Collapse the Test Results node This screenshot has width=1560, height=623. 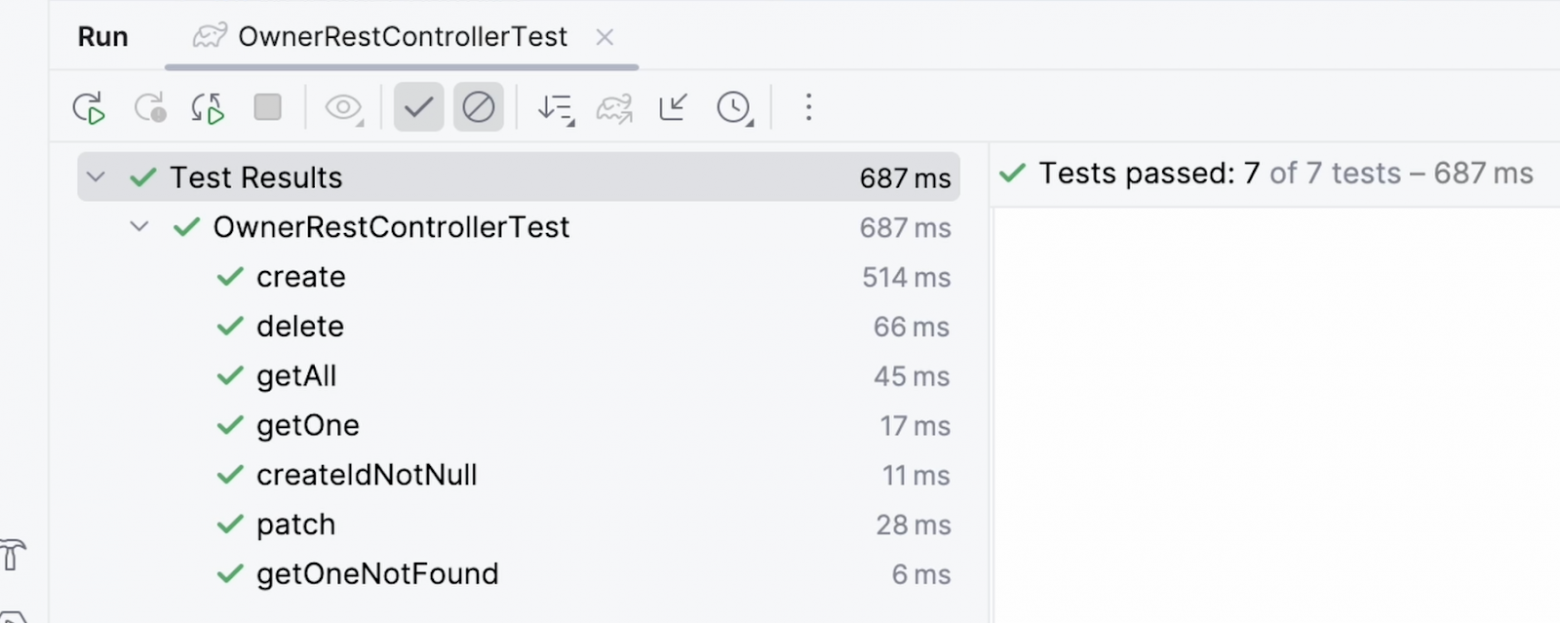click(95, 177)
